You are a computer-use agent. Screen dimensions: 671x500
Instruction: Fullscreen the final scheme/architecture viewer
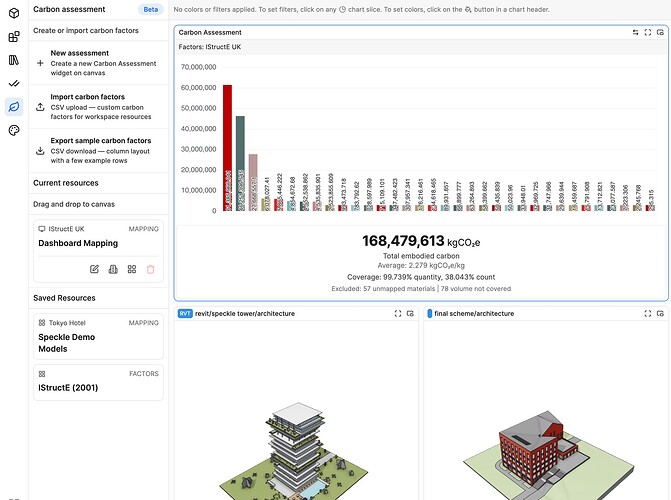click(x=648, y=313)
